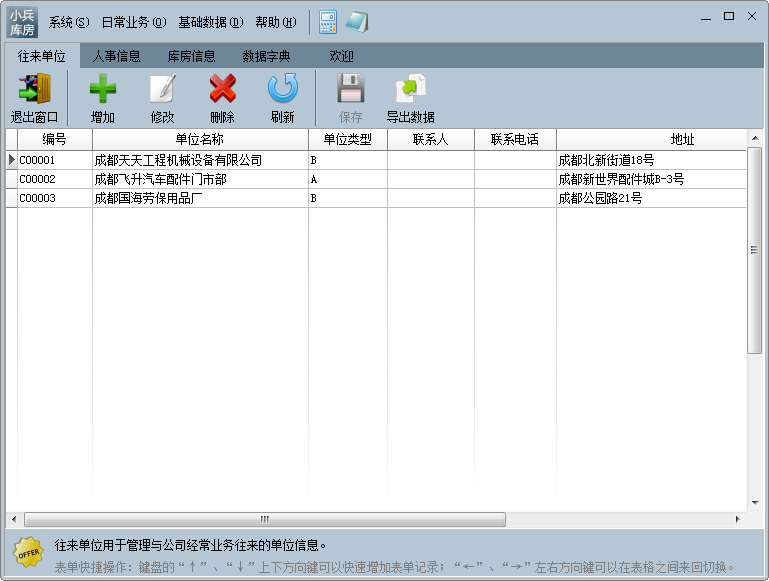The image size is (769, 581).
Task: Select 成都飞升汽车配件门市部 cell
Action: pos(200,179)
